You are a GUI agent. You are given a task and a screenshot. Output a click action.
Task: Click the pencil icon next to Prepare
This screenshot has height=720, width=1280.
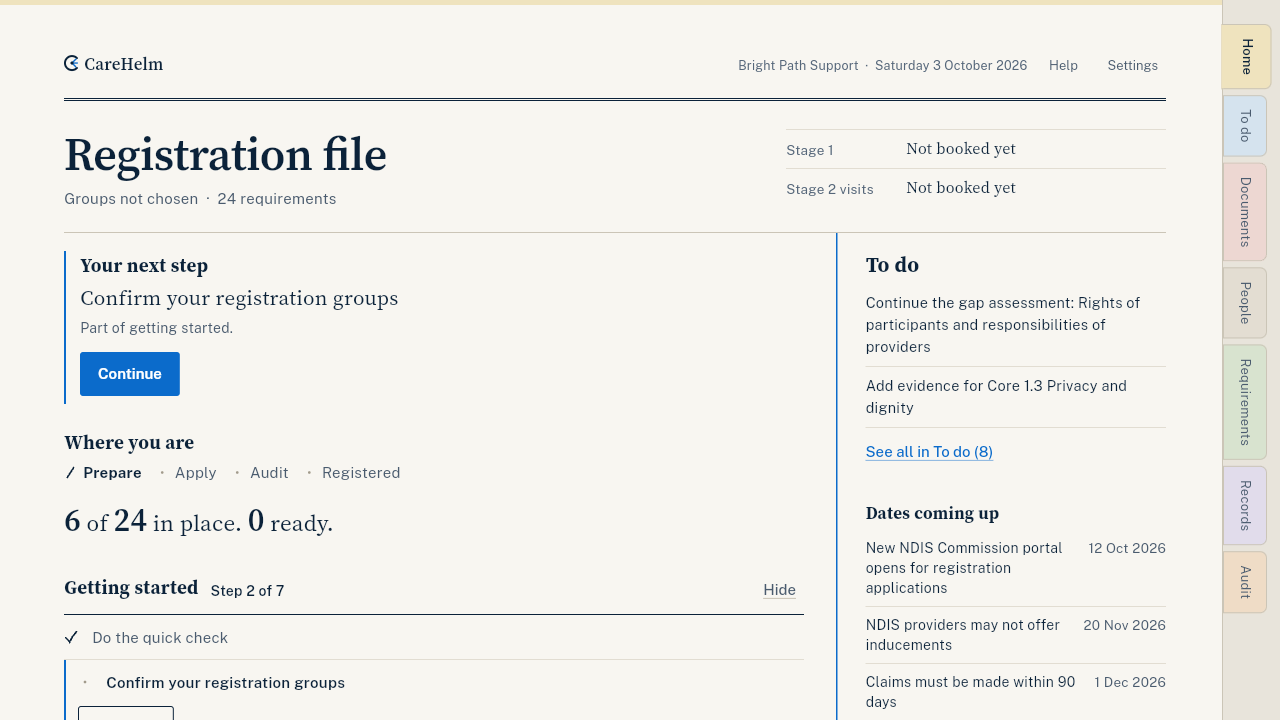[x=70, y=473]
